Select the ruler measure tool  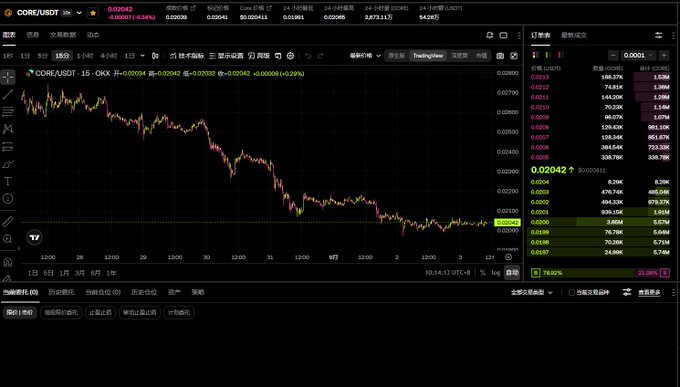pos(8,222)
